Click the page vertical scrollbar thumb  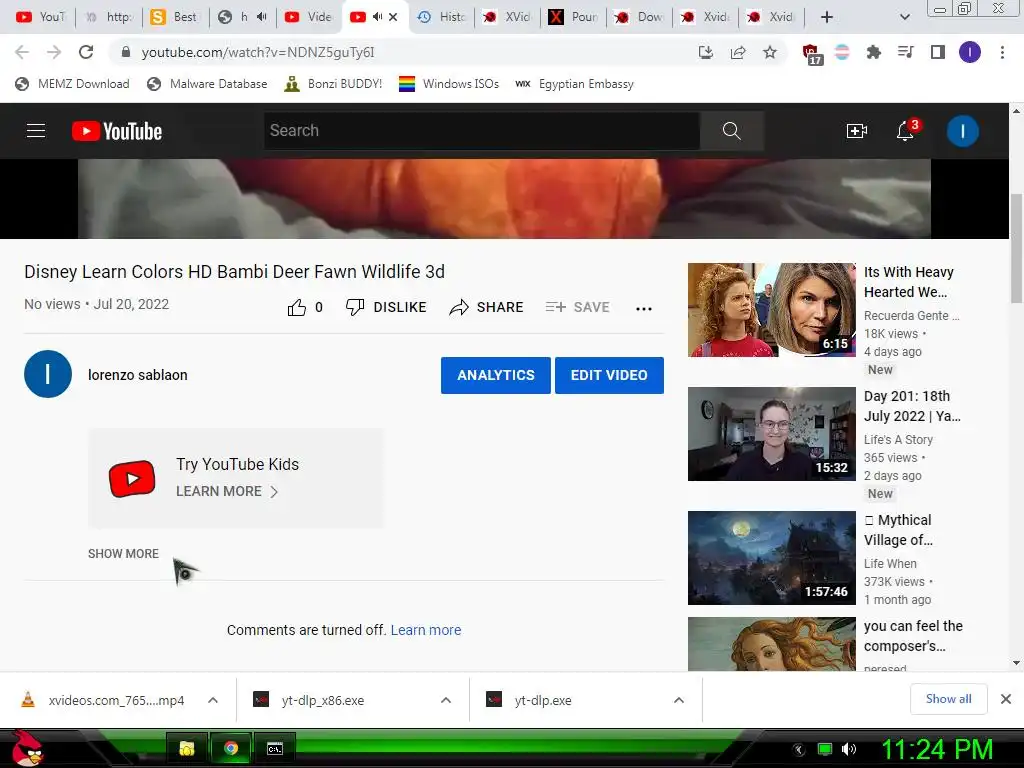tap(1016, 248)
